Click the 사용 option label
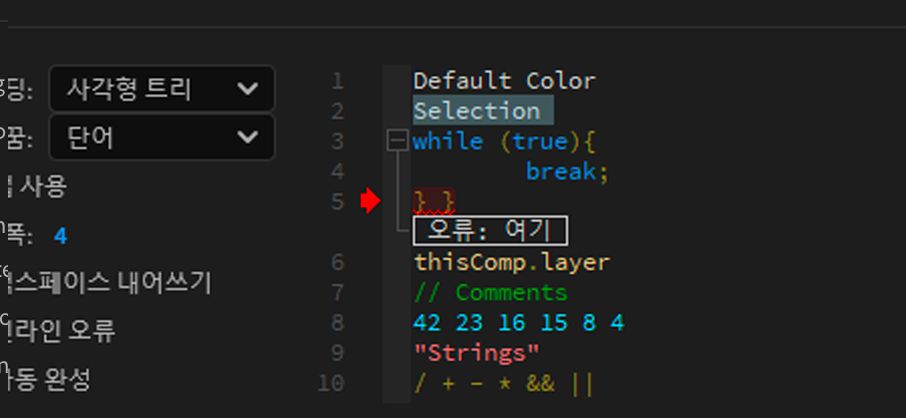906x418 pixels. (x=43, y=186)
